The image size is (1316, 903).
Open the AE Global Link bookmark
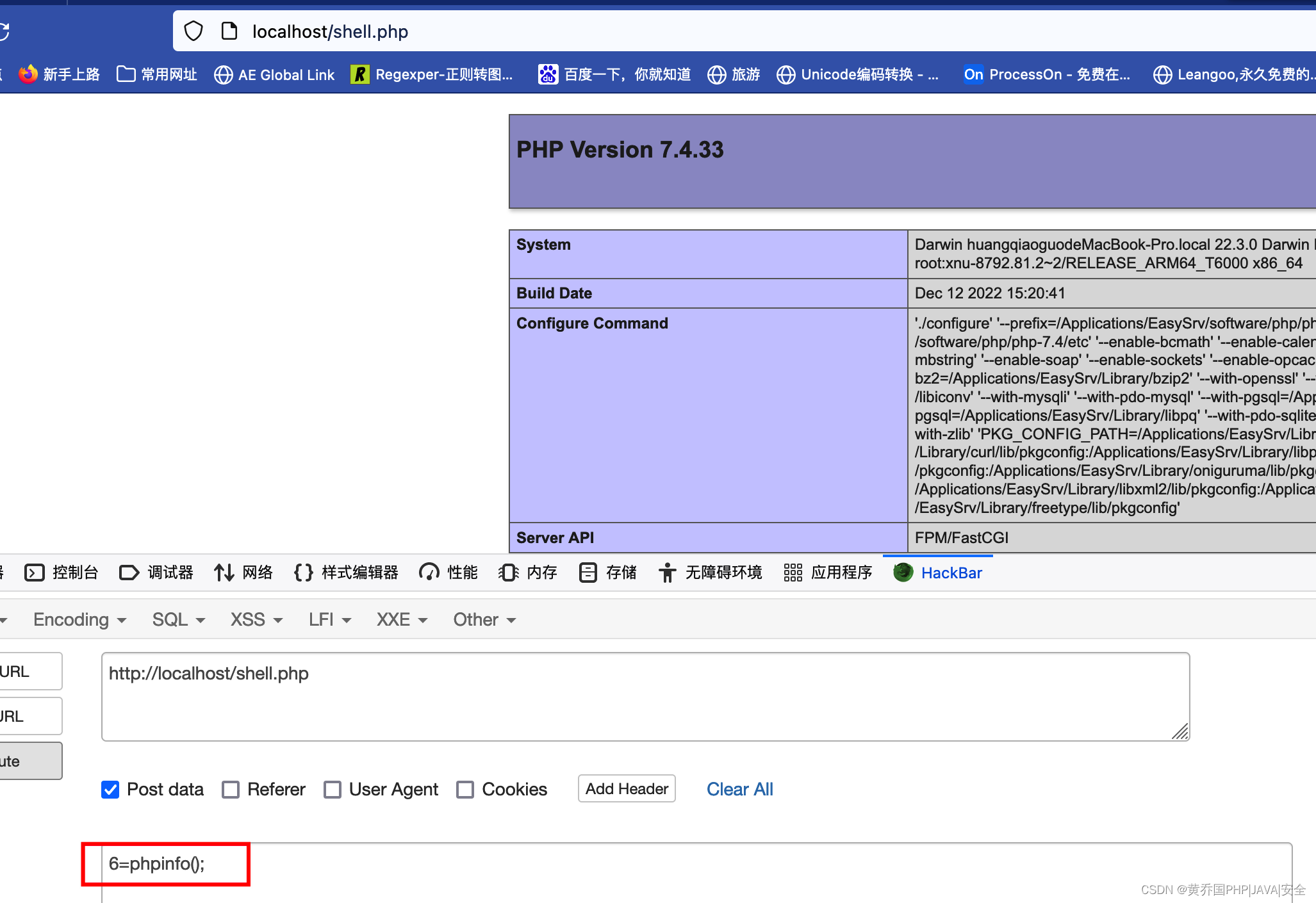pos(274,75)
